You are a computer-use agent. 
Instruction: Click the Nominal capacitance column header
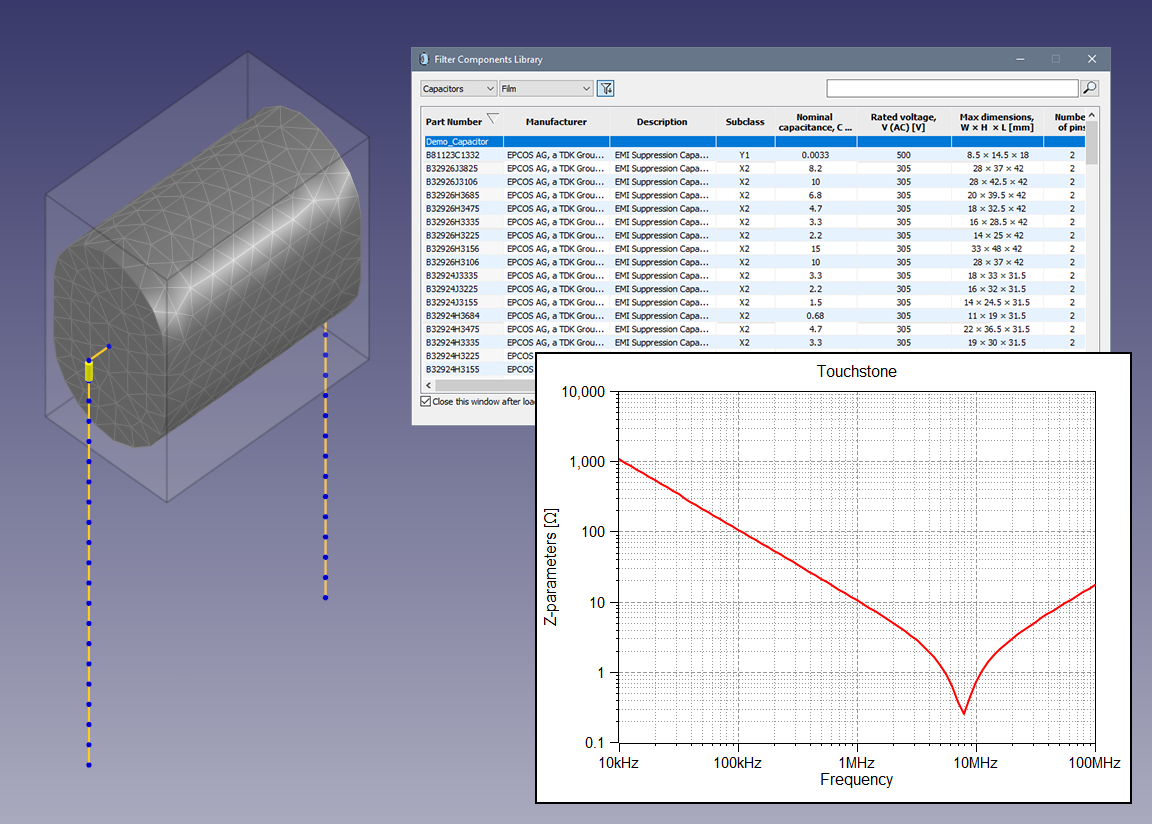(816, 122)
